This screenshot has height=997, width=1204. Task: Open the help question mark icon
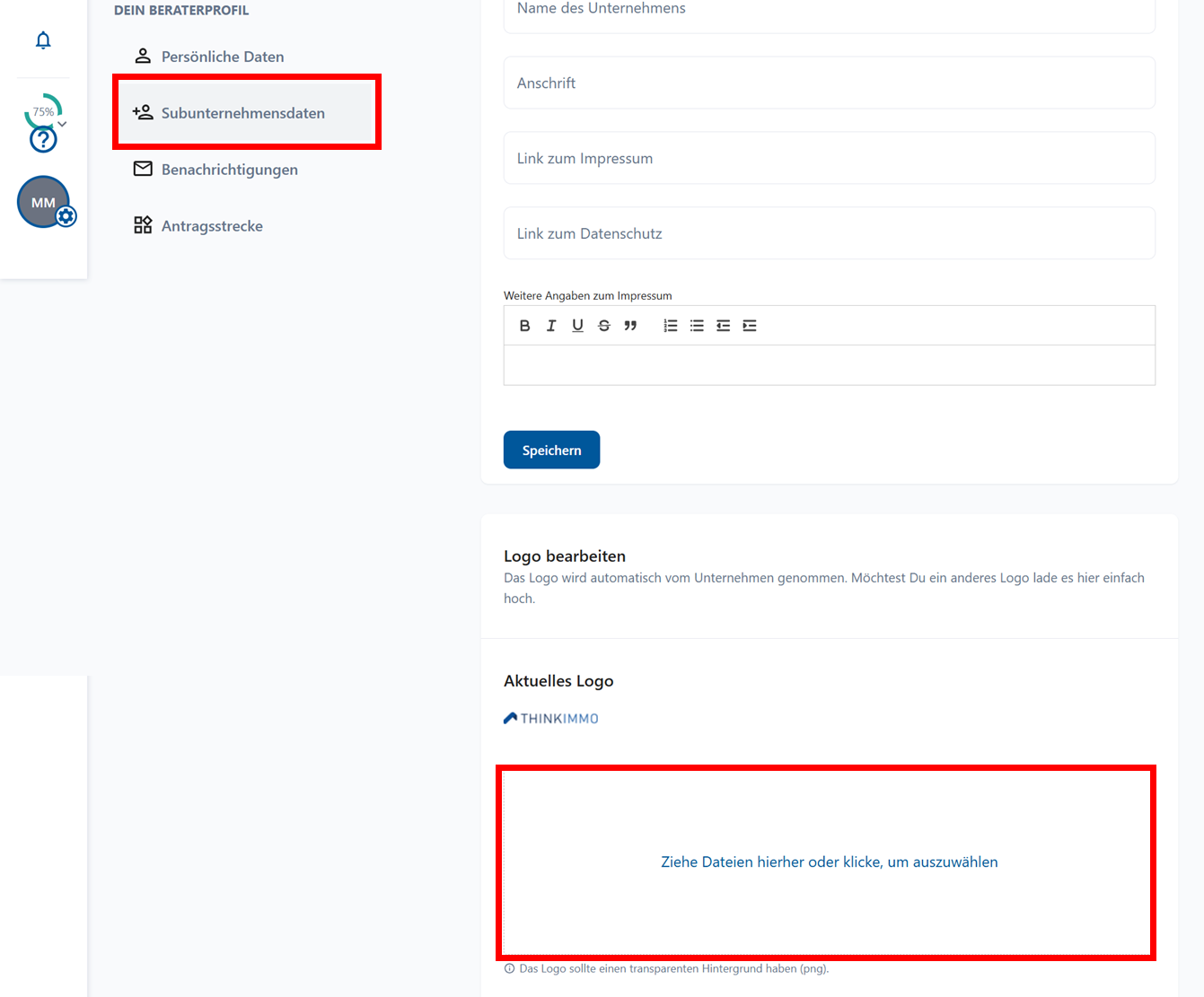pyautogui.click(x=43, y=140)
